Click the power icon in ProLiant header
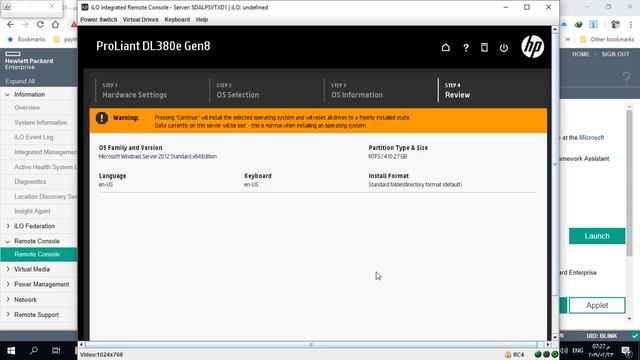This screenshot has width=640, height=360. pos(504,48)
